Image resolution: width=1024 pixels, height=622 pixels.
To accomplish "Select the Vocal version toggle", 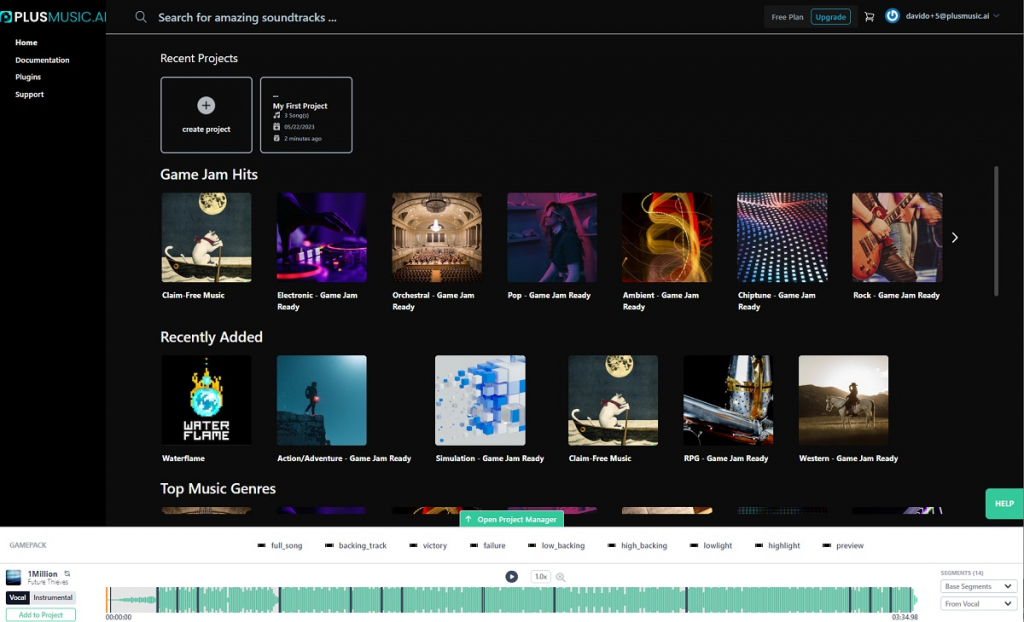I will tap(18, 598).
